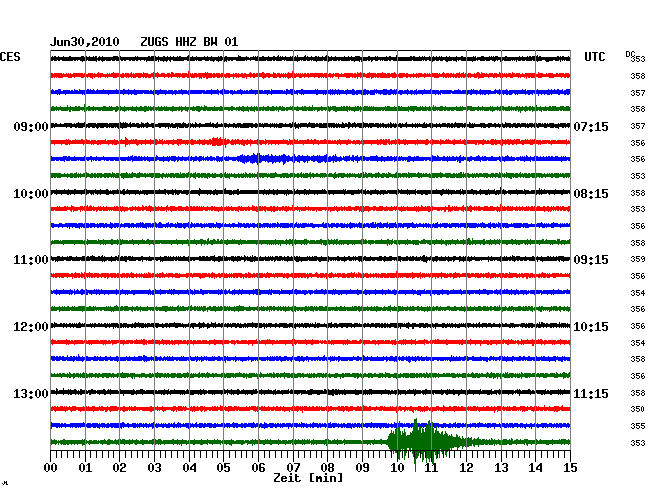Image resolution: width=650 pixels, height=494 pixels.
Task: Click minute tick label "14"
Action: 535,467
